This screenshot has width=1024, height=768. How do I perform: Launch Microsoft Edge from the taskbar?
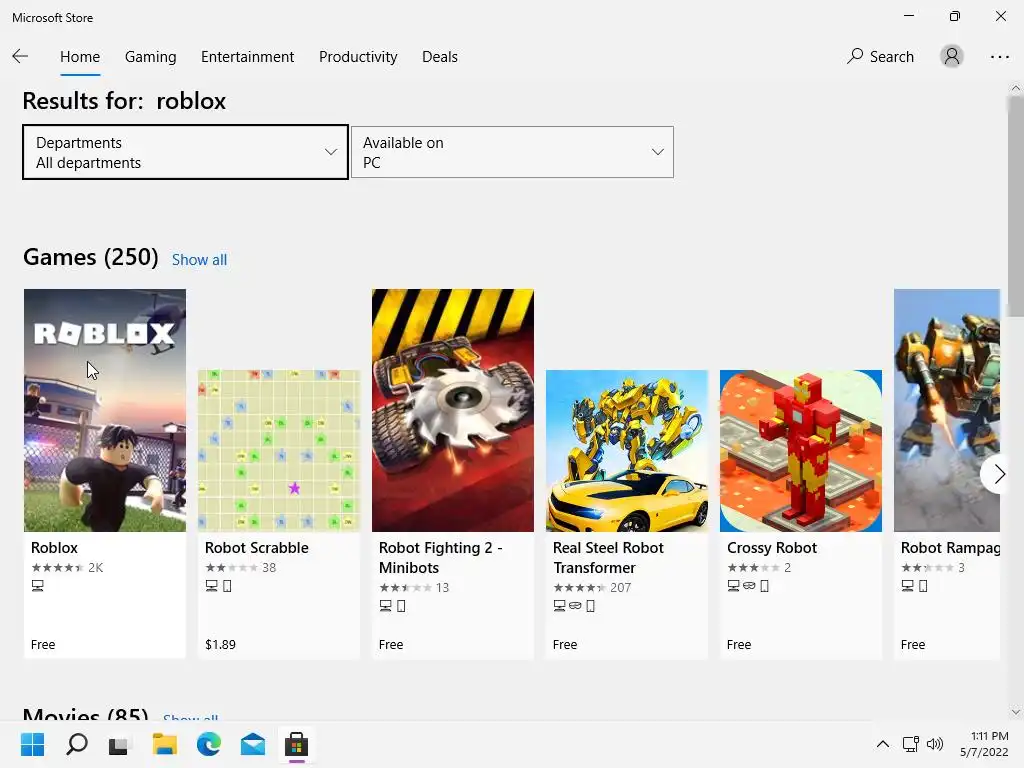click(x=208, y=744)
